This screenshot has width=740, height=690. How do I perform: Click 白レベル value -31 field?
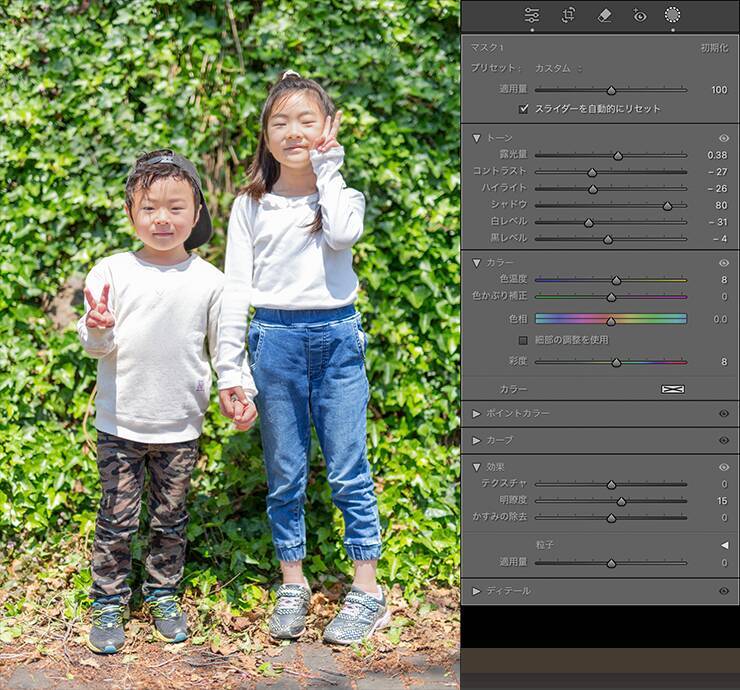pyautogui.click(x=717, y=222)
